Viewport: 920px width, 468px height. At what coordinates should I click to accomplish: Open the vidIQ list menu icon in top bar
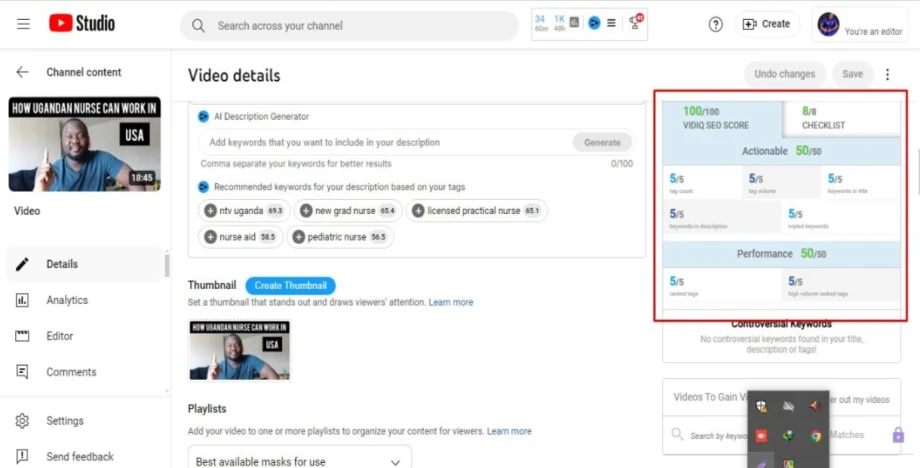611,23
